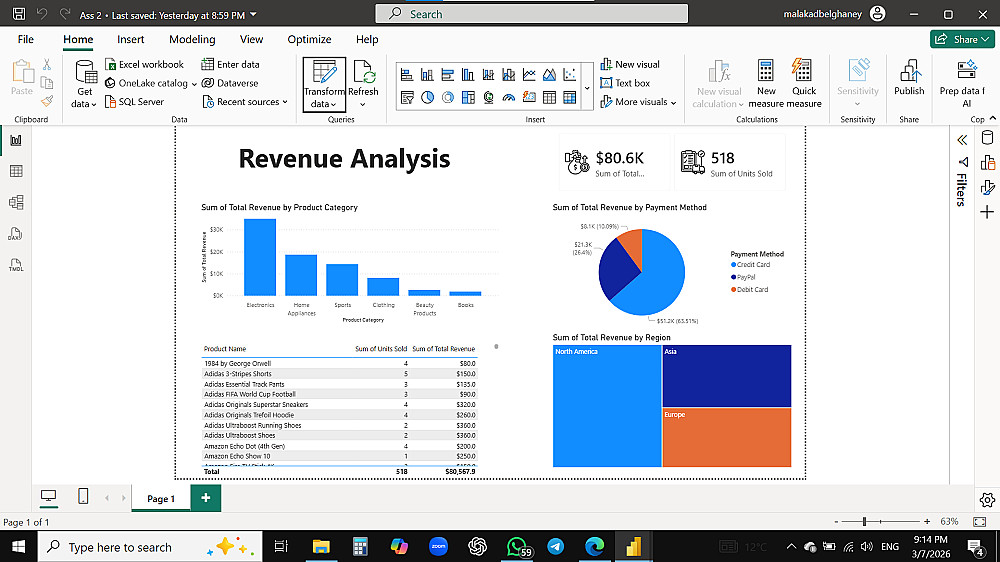Click the Save icon in title bar

pyautogui.click(x=18, y=13)
